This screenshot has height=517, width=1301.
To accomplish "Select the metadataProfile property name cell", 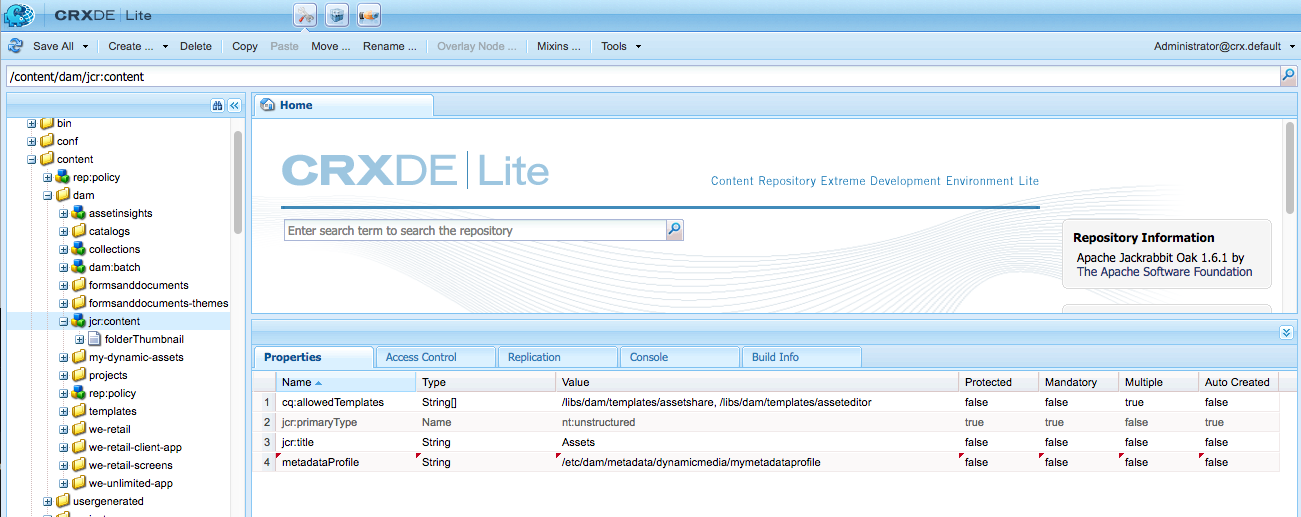I will pyautogui.click(x=345, y=462).
